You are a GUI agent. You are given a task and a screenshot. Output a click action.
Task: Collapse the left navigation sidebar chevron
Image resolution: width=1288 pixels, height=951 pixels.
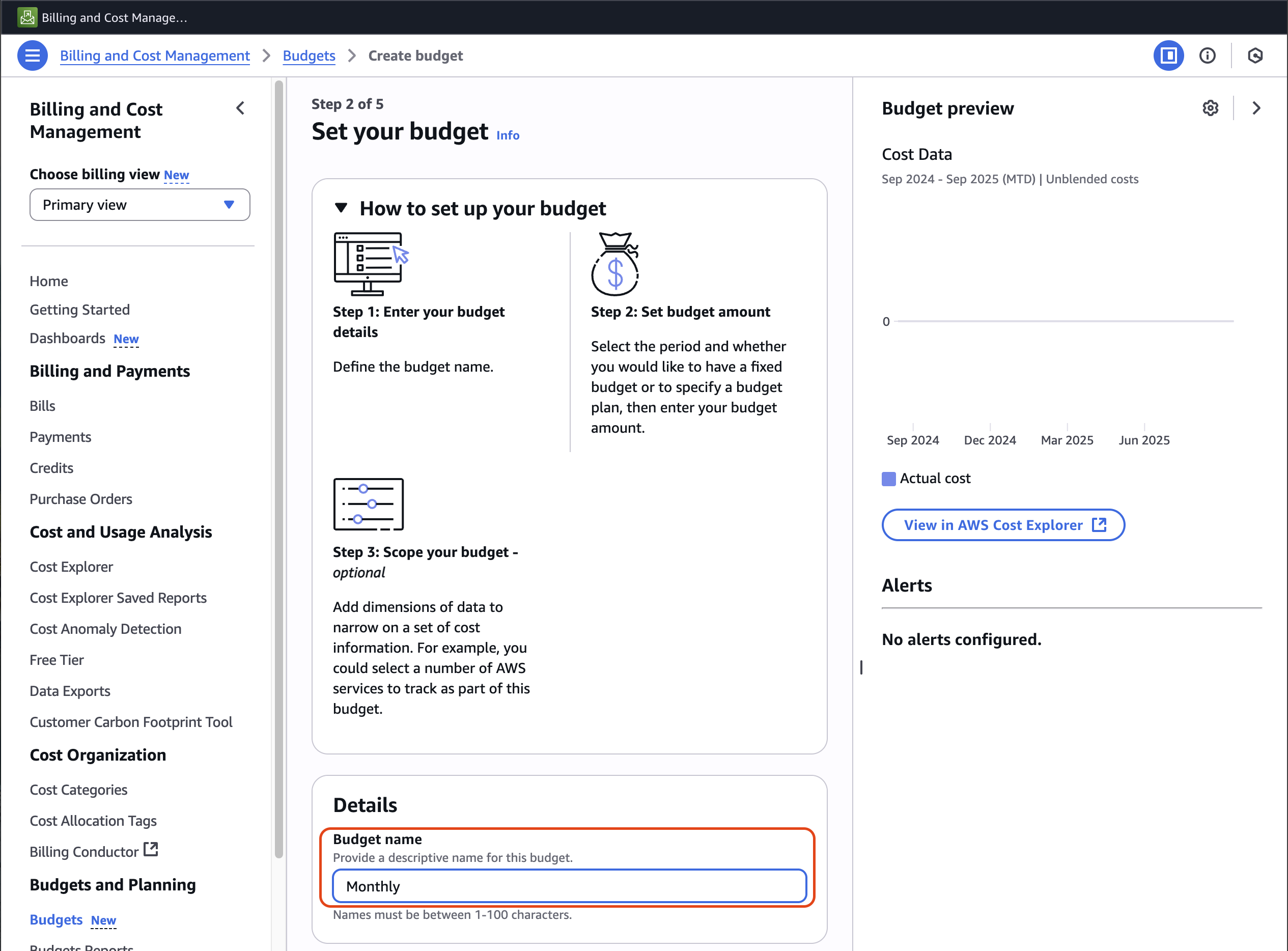click(241, 108)
